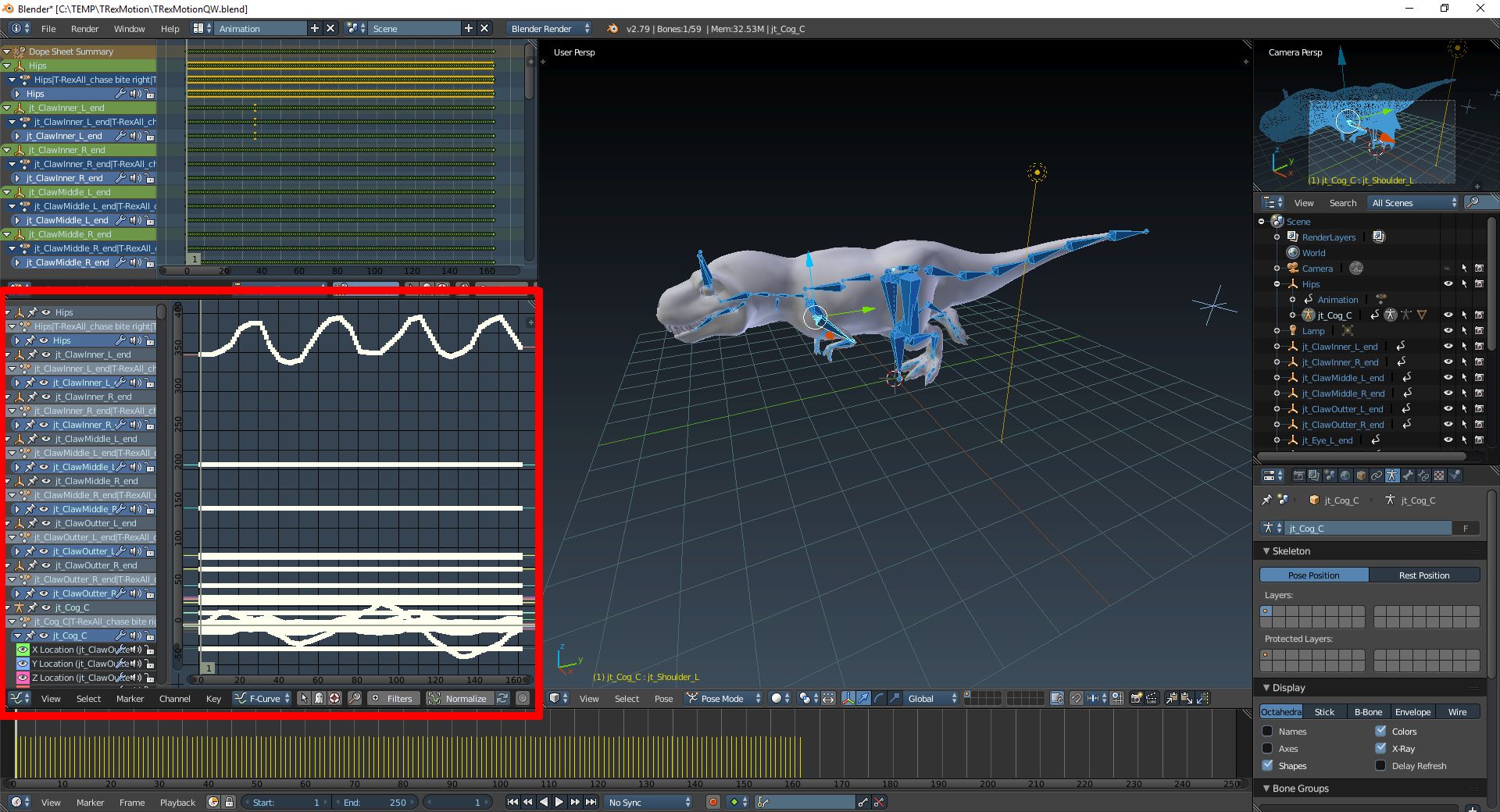Click the copy pose icon
1500x812 pixels.
pyautogui.click(x=1171, y=699)
